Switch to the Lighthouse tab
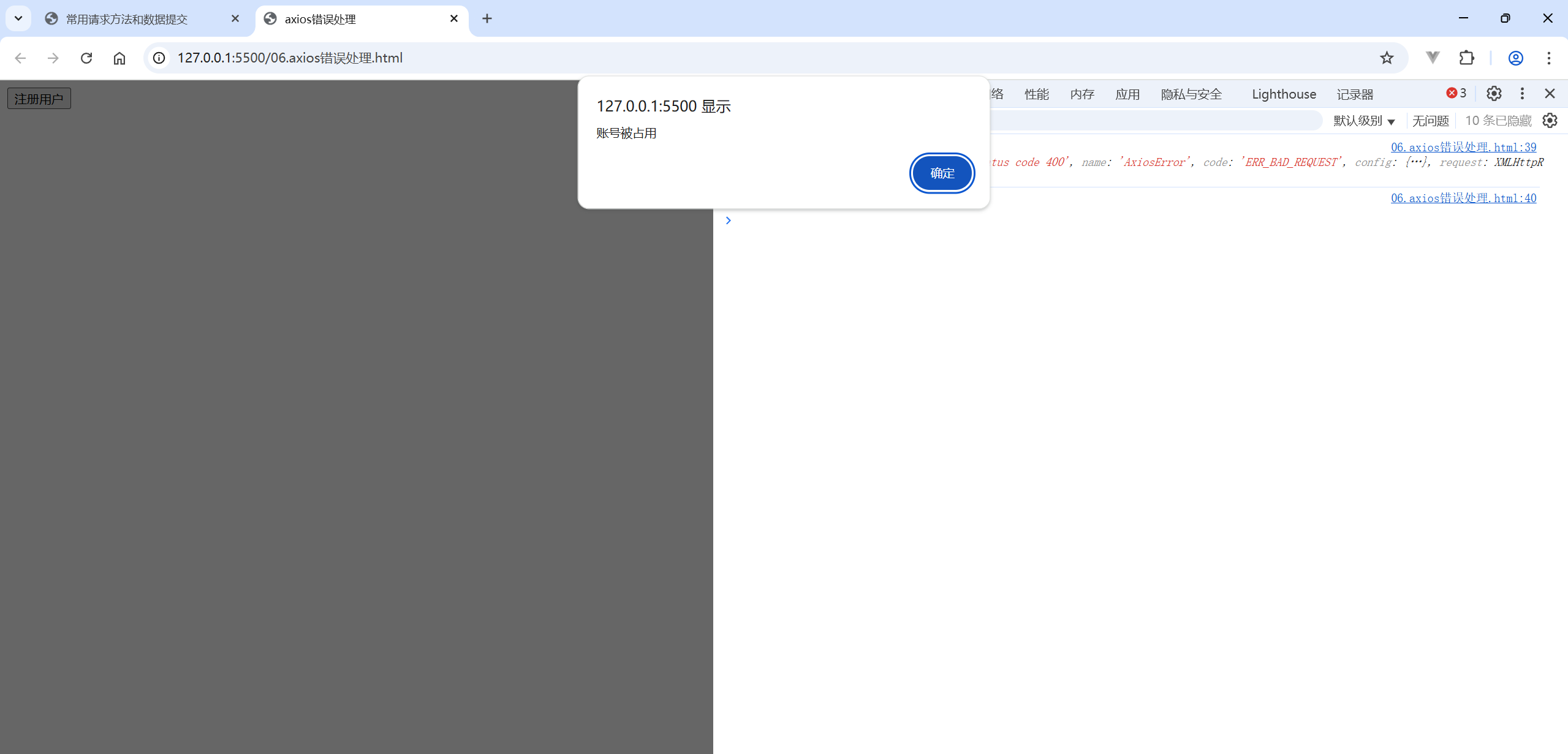Viewport: 1568px width, 754px height. [x=1284, y=94]
